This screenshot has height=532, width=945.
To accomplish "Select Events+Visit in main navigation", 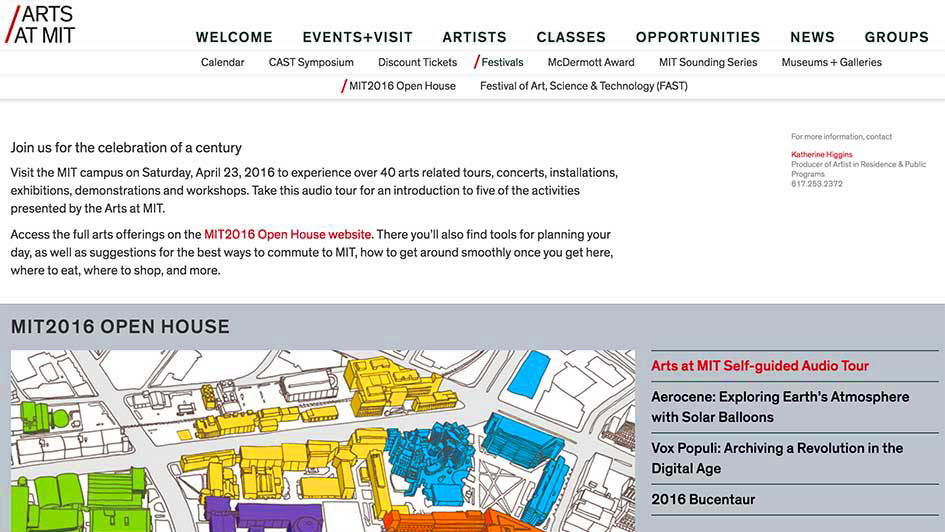I will pyautogui.click(x=357, y=37).
